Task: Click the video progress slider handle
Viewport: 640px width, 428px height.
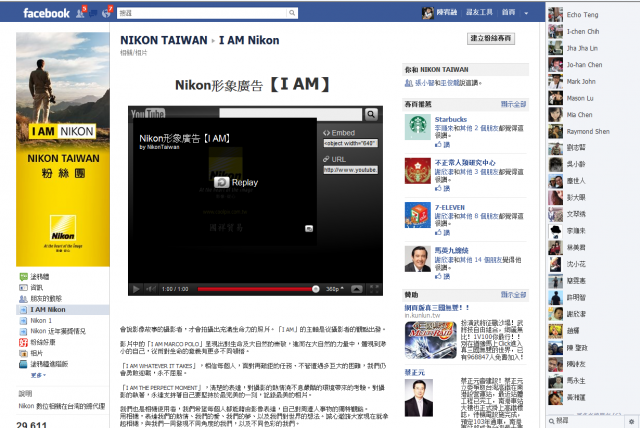Action: [316, 289]
